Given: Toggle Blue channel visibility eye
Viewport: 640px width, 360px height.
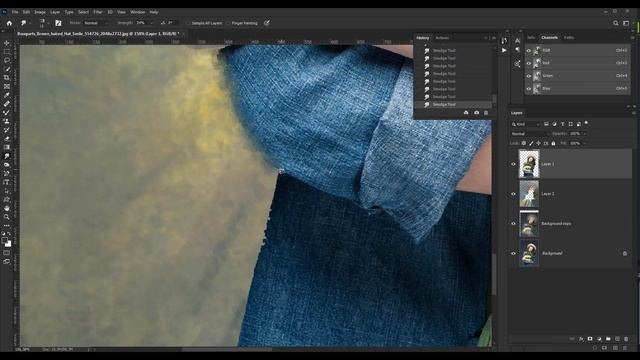Looking at the screenshot, I should (x=529, y=89).
